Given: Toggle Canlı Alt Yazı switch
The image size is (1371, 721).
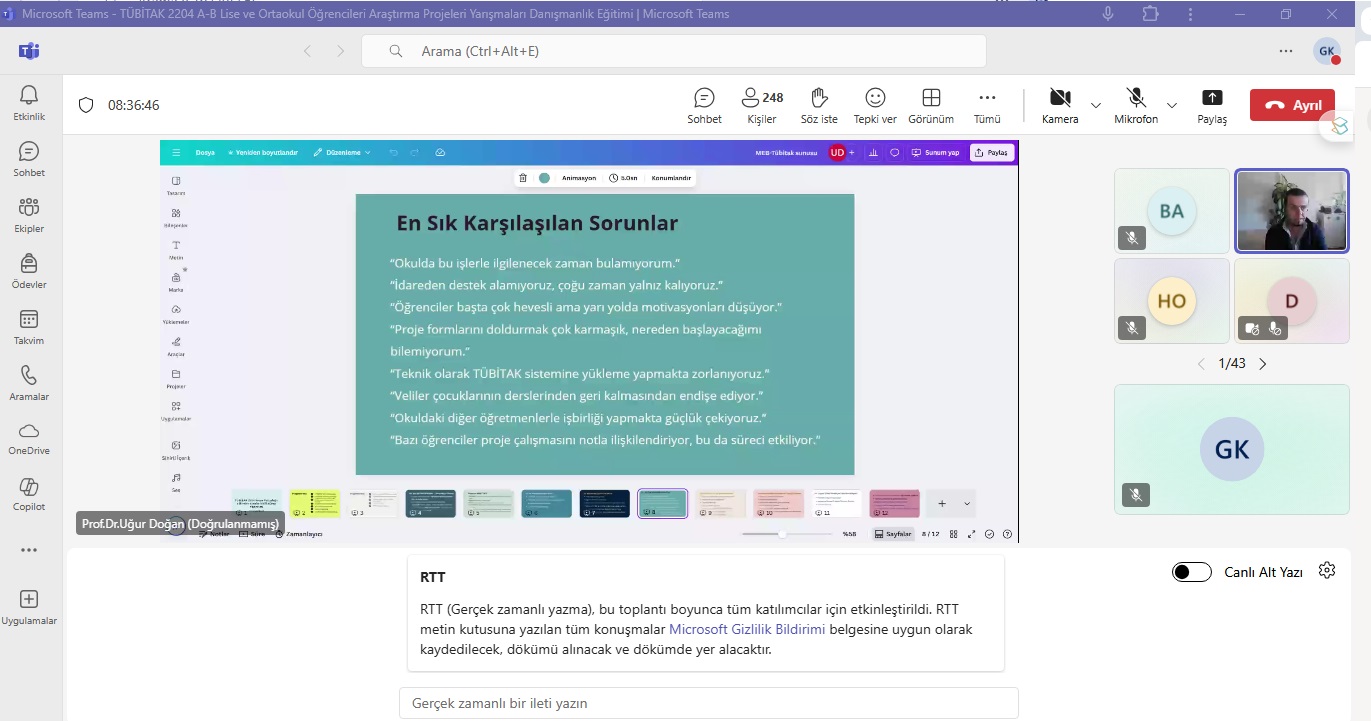Looking at the screenshot, I should coord(1191,572).
